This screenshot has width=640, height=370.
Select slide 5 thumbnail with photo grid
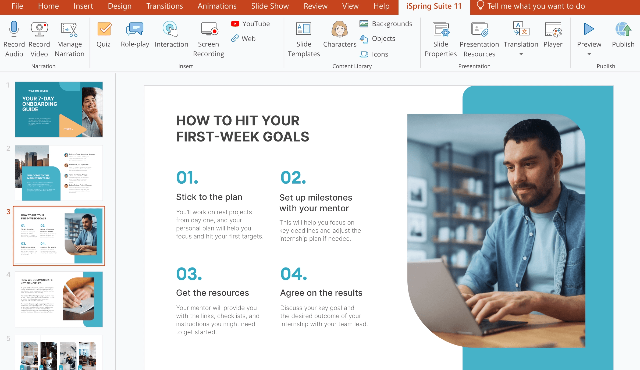point(59,352)
